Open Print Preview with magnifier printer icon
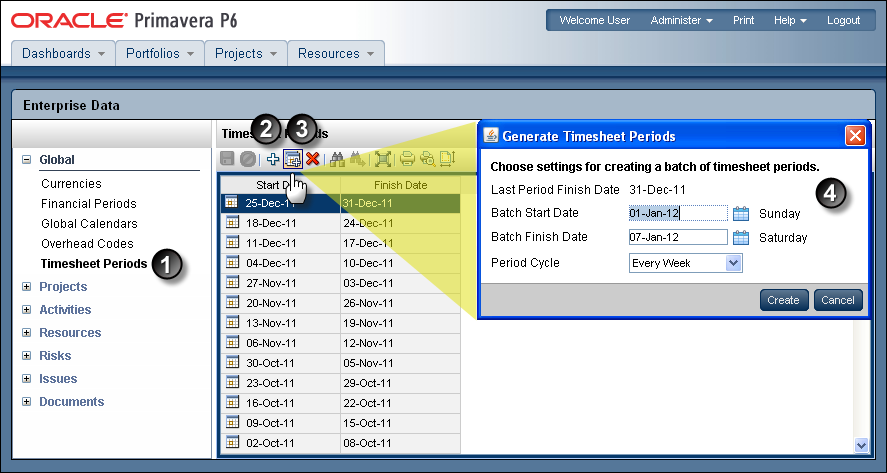The height and width of the screenshot is (473, 887). (428, 160)
